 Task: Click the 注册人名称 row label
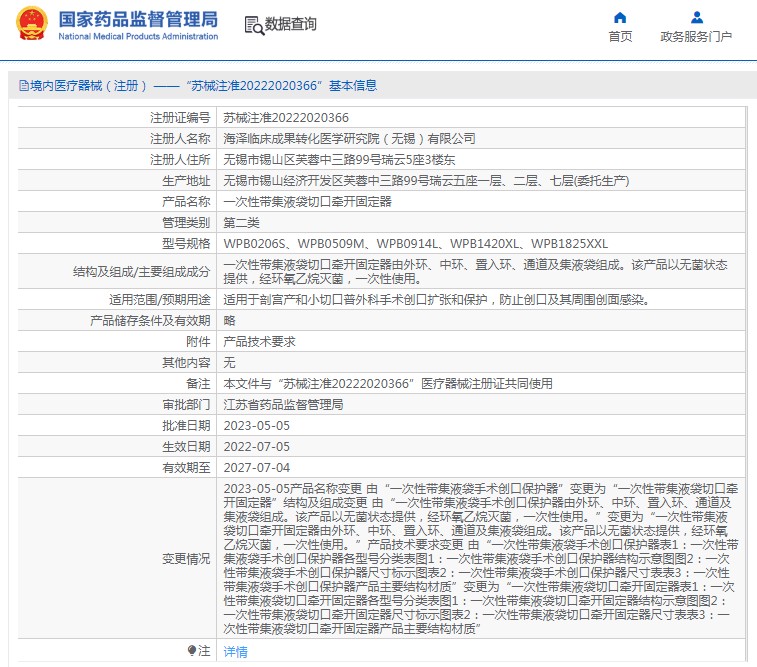pyautogui.click(x=180, y=139)
